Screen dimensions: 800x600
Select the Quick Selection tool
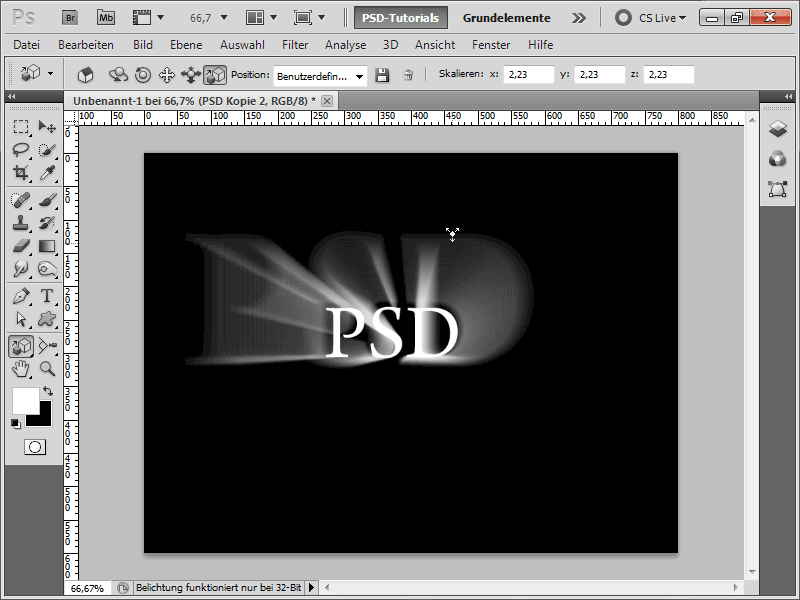pos(47,150)
